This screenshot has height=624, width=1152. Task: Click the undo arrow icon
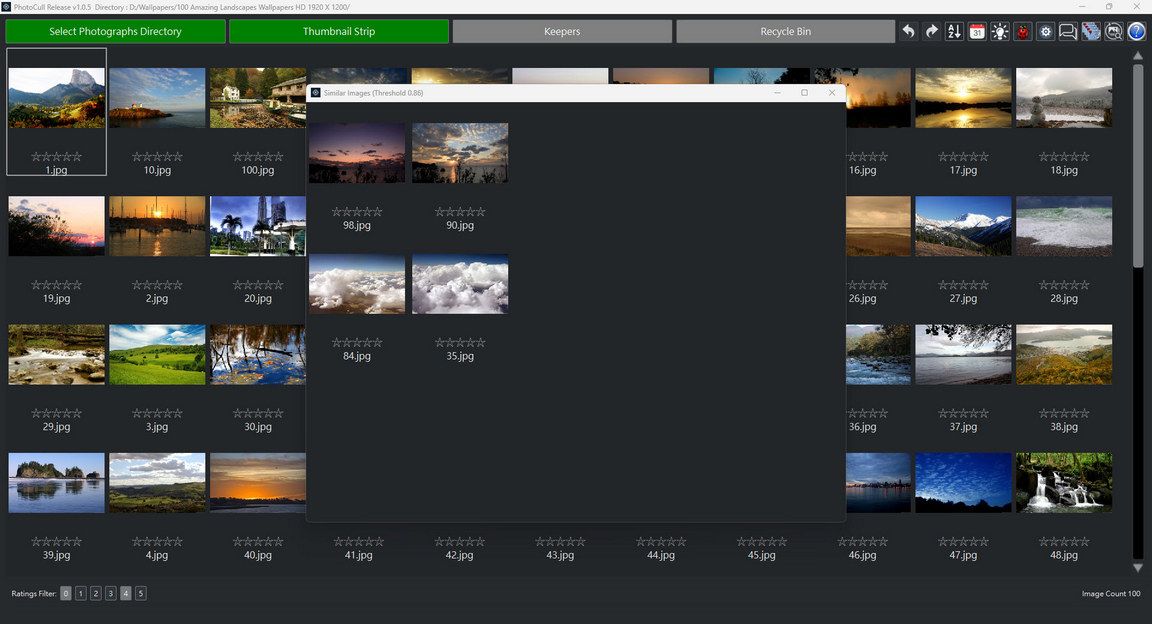[x=908, y=32]
